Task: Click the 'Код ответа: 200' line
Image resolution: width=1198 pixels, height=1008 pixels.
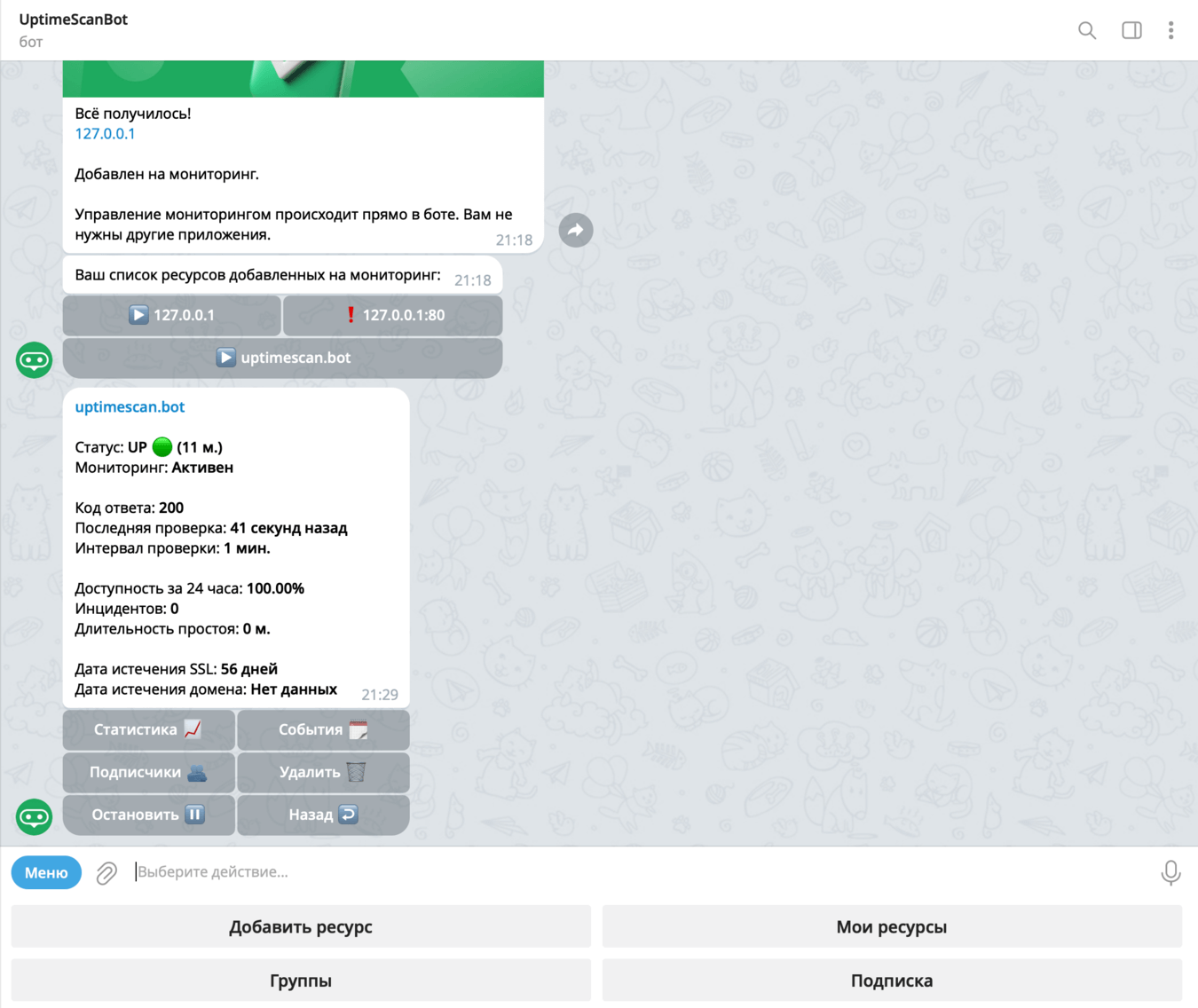Action: [x=130, y=508]
